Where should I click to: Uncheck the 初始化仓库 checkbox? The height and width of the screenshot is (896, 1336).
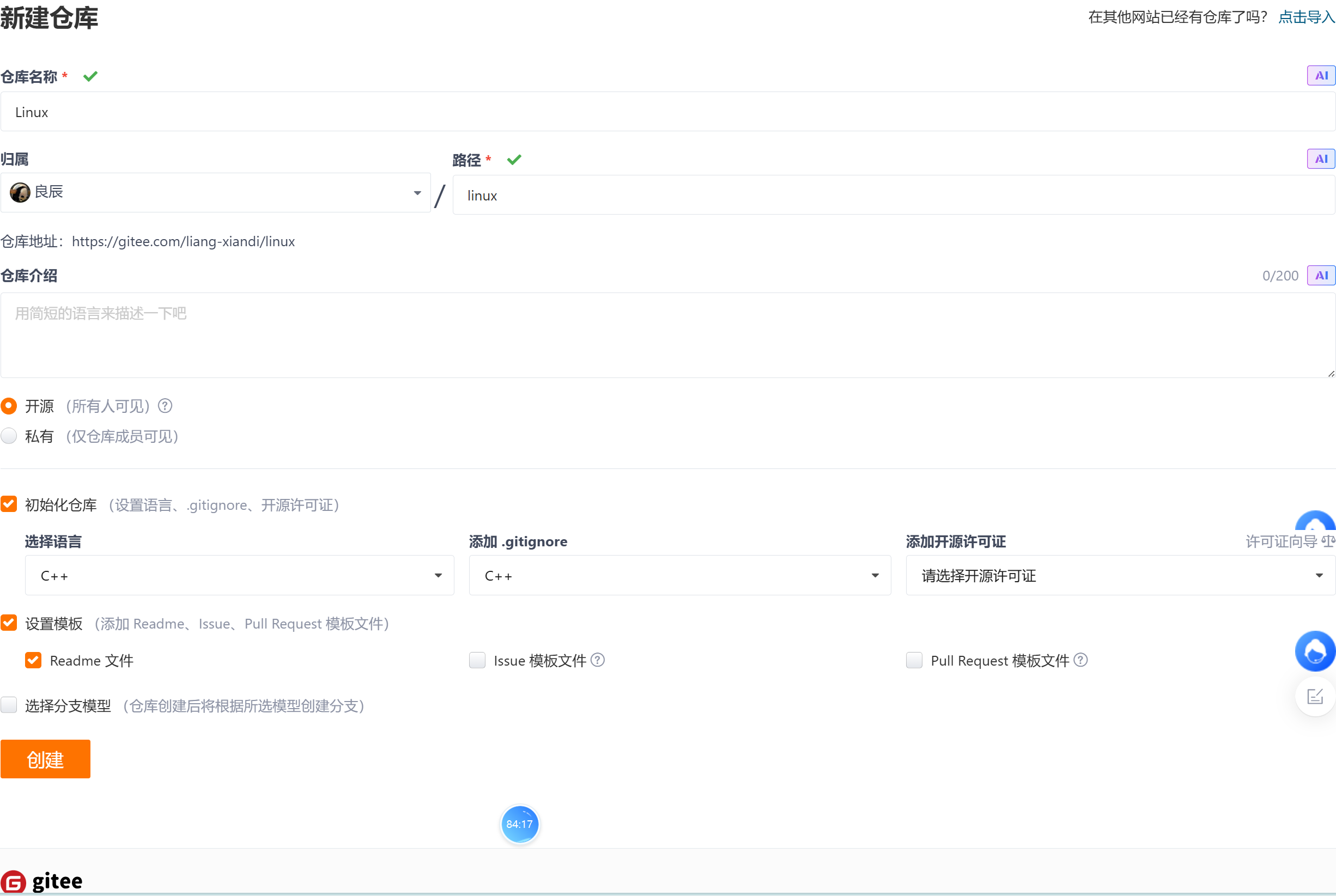pos(9,504)
